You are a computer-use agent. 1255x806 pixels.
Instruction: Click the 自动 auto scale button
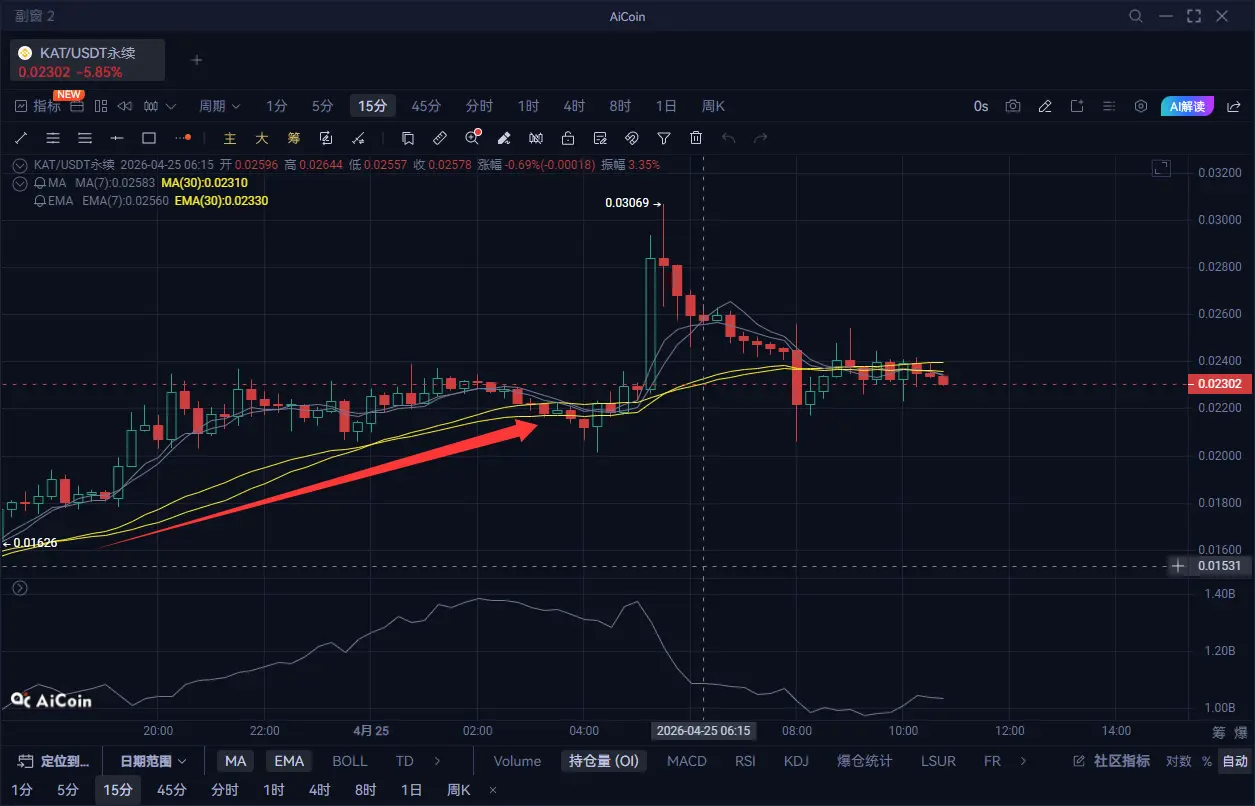(1235, 761)
